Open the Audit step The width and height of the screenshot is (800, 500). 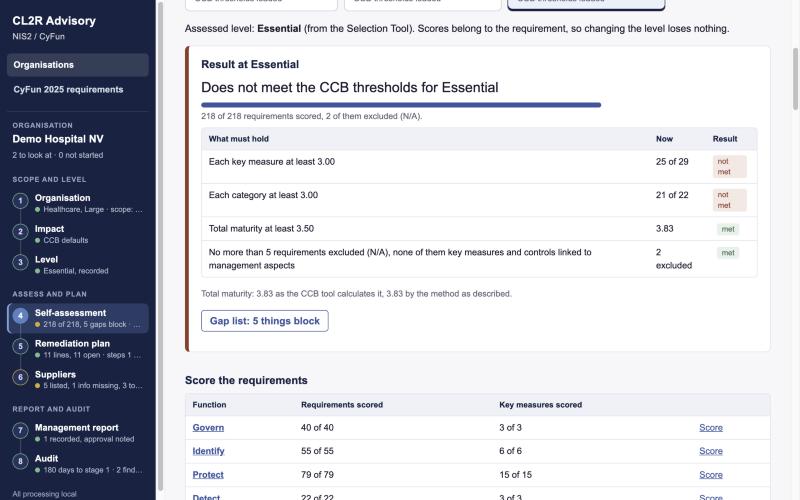[x=78, y=463]
